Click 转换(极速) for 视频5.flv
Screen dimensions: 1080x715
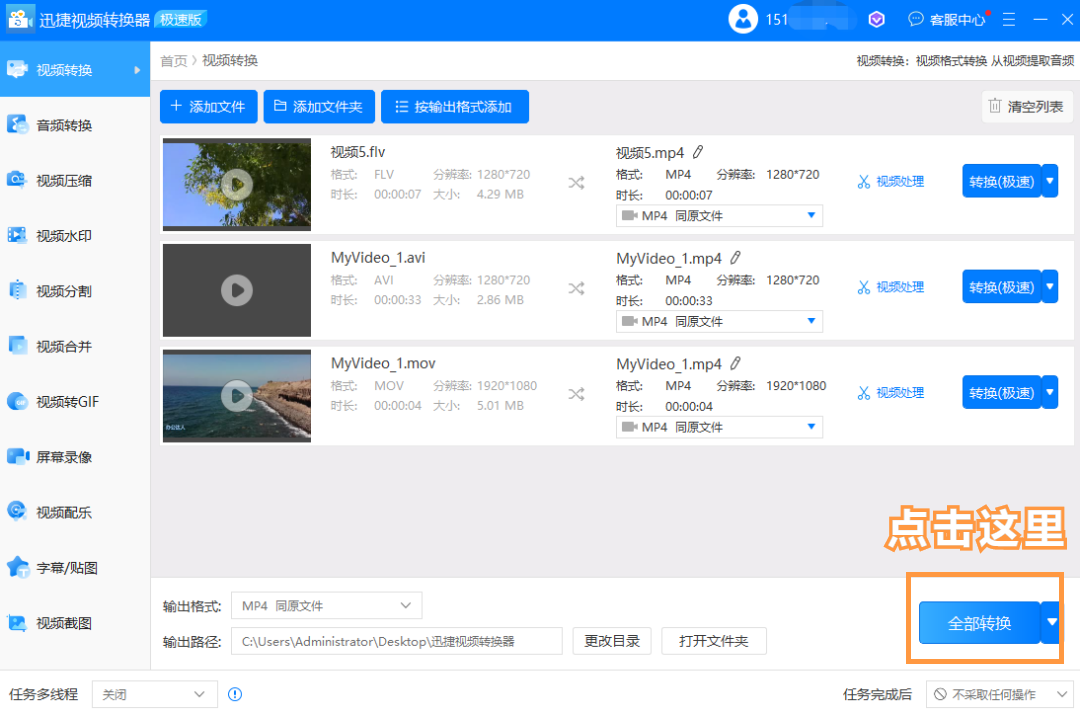click(x=1001, y=181)
